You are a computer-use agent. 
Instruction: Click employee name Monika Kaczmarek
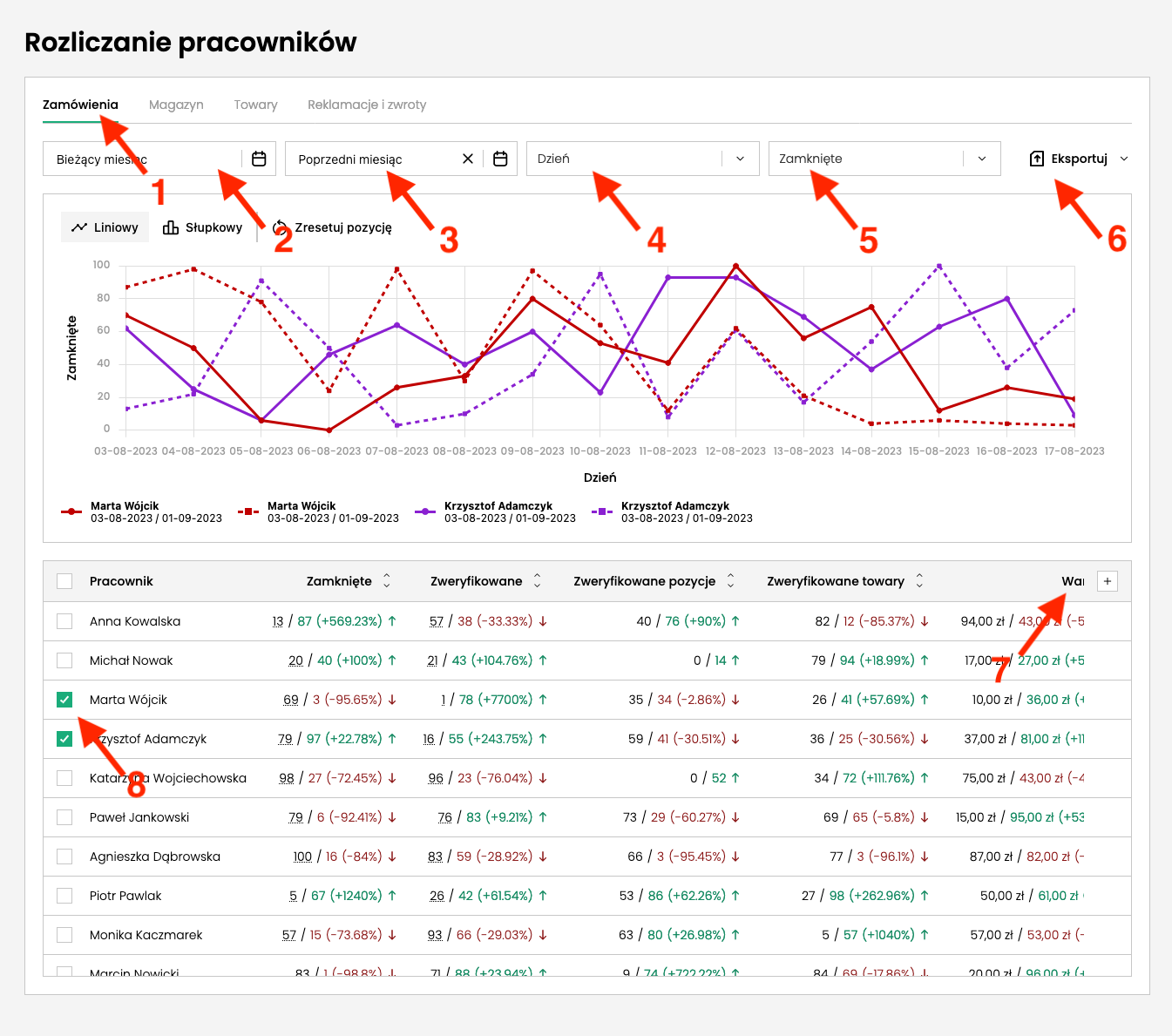tap(146, 935)
